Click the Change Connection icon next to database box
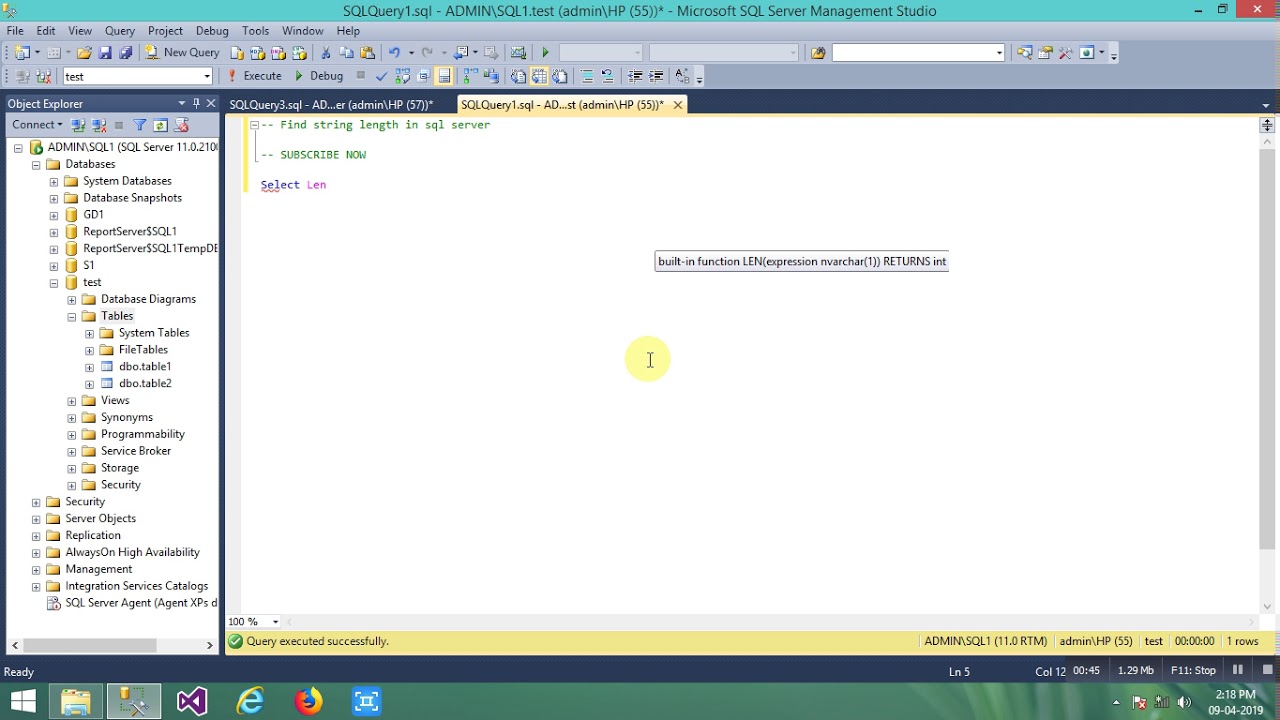Image resolution: width=1280 pixels, height=720 pixels. click(43, 76)
